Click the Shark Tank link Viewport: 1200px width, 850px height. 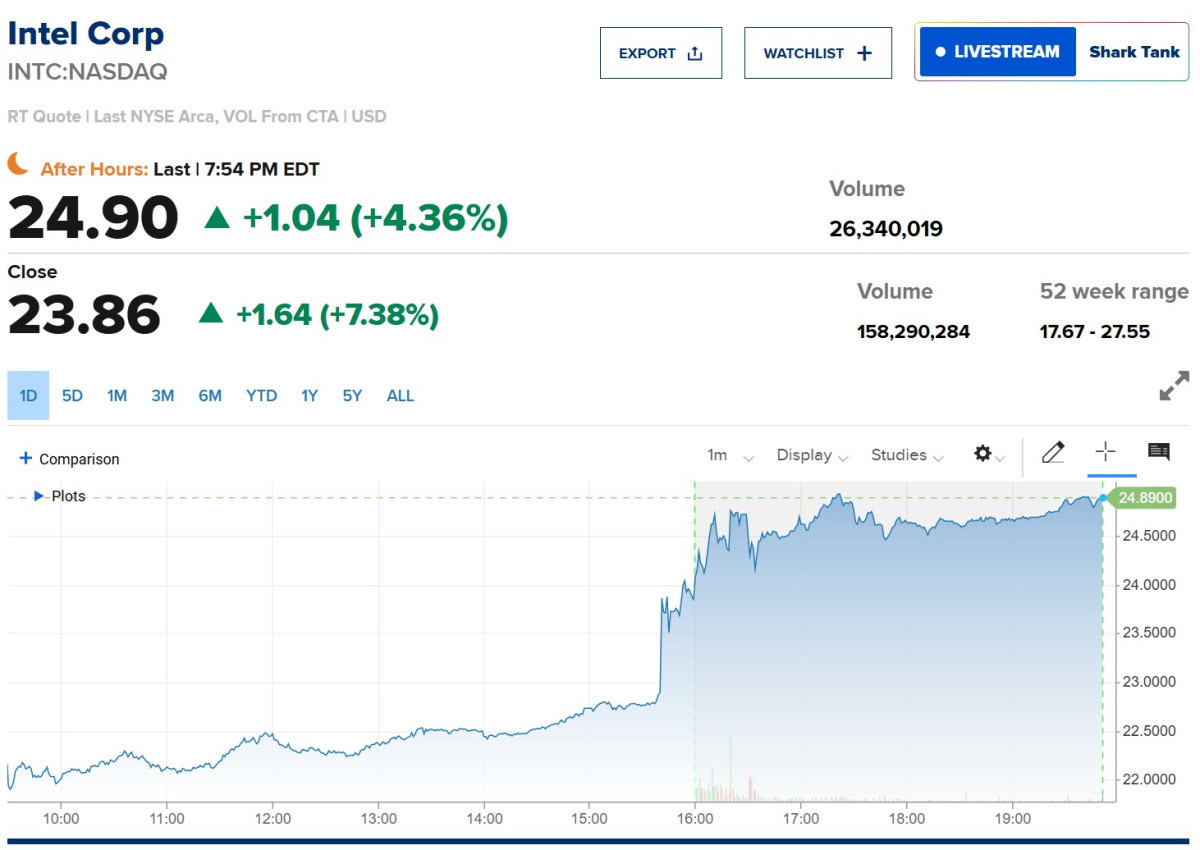pos(1134,52)
